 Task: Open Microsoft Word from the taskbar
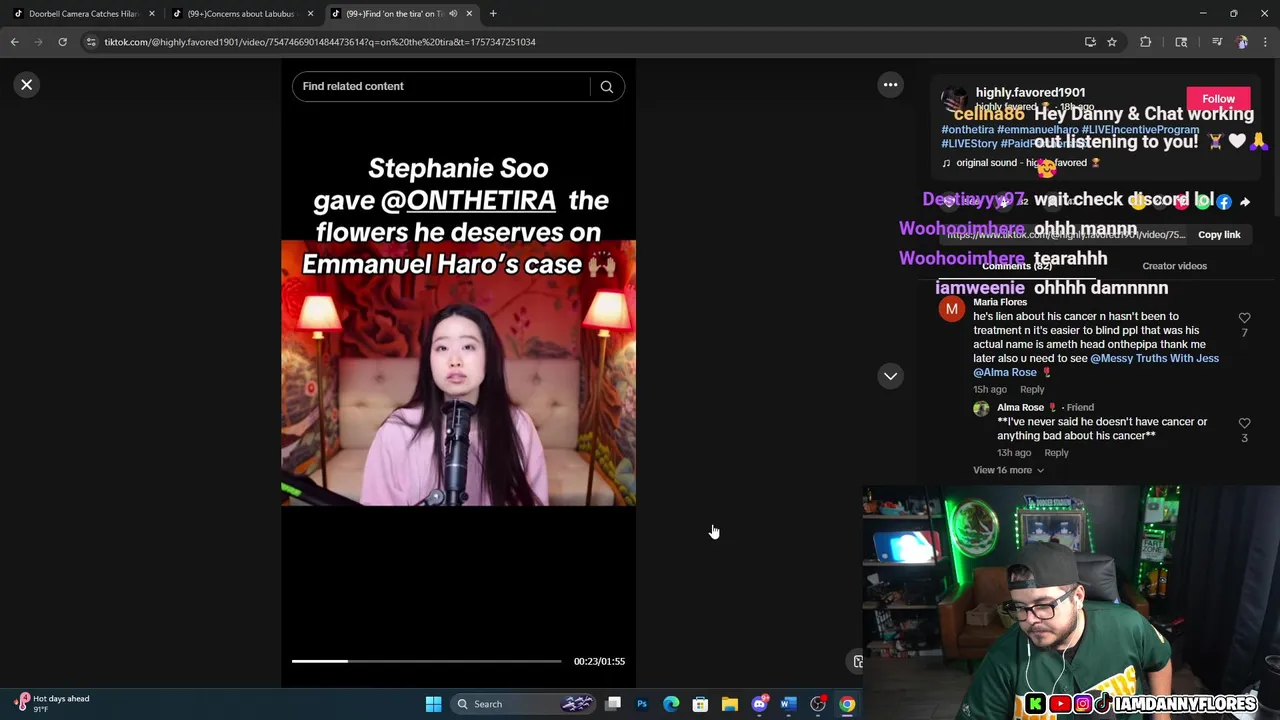pyautogui.click(x=788, y=704)
